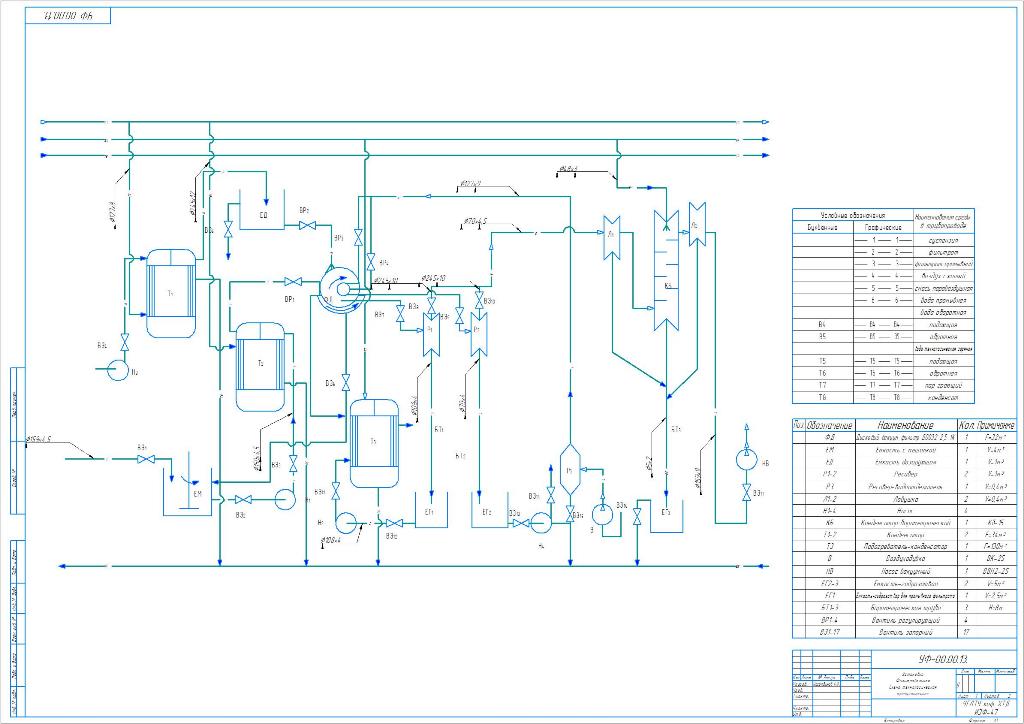
Task: Select the blower B symbol
Action: pos(601,514)
